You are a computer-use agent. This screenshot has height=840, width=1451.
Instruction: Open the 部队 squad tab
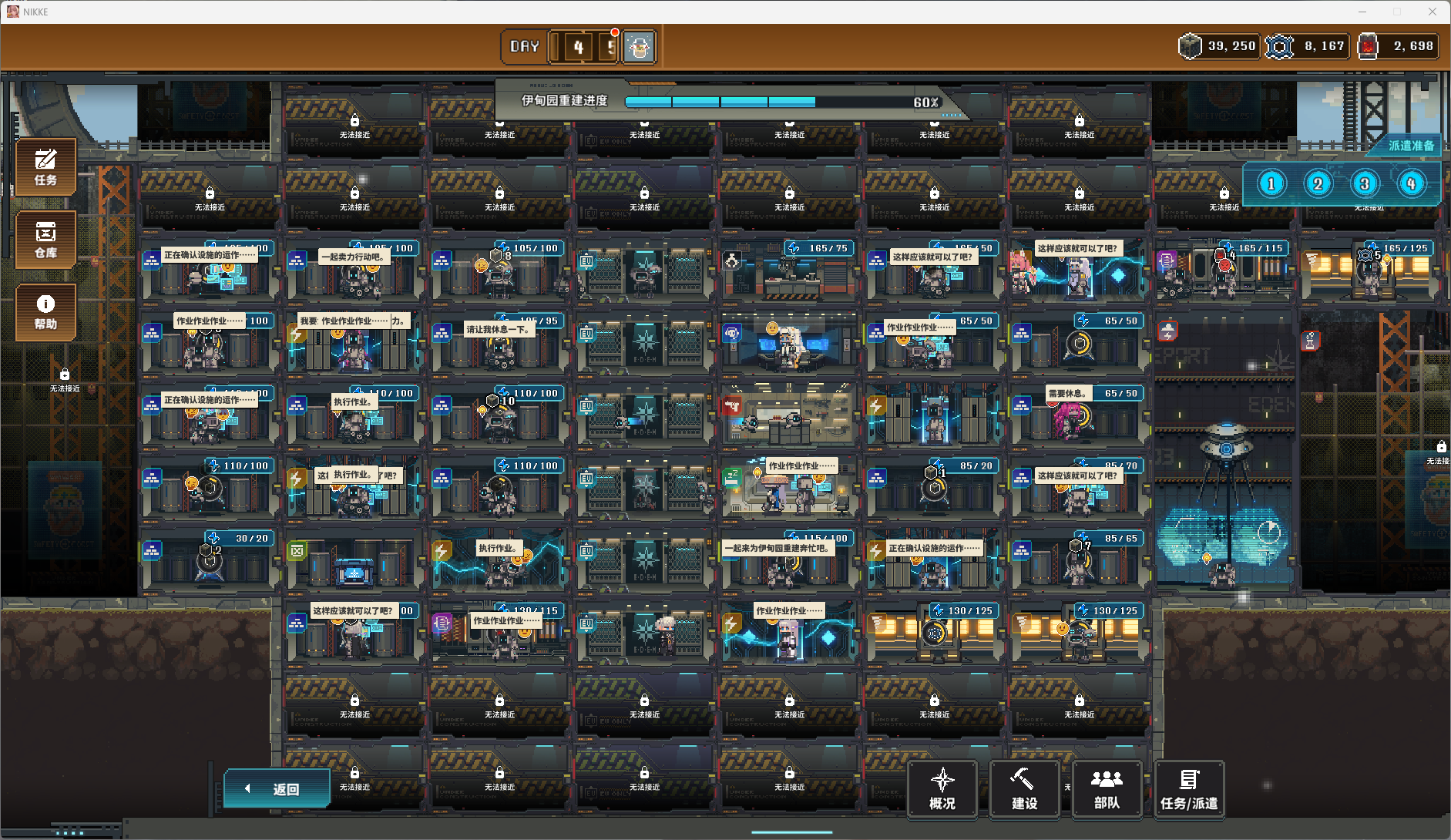pos(1107,789)
